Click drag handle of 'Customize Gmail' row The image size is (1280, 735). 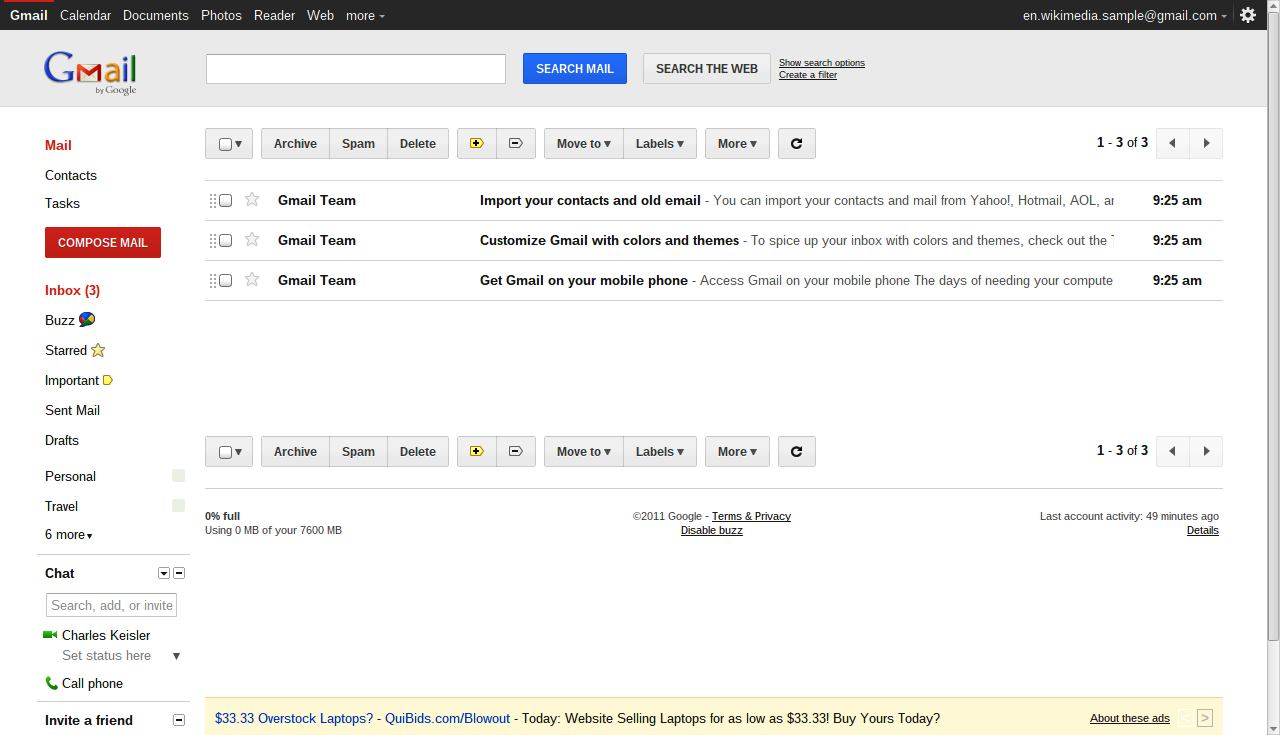213,241
